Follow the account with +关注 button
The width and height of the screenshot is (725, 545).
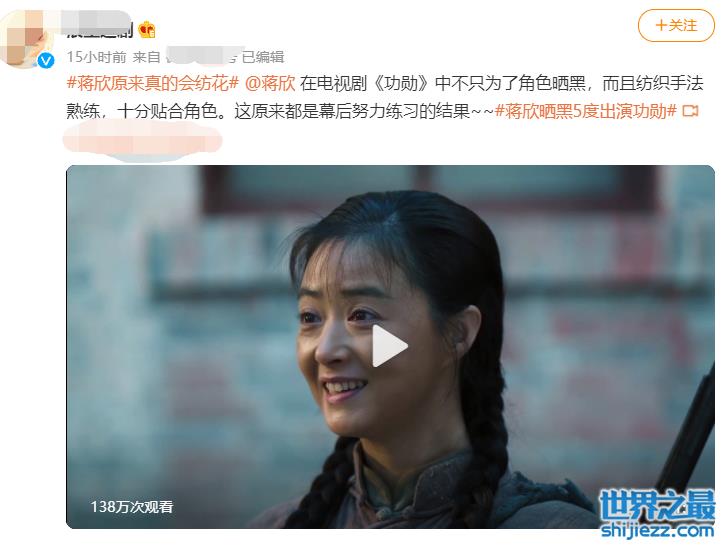(676, 25)
